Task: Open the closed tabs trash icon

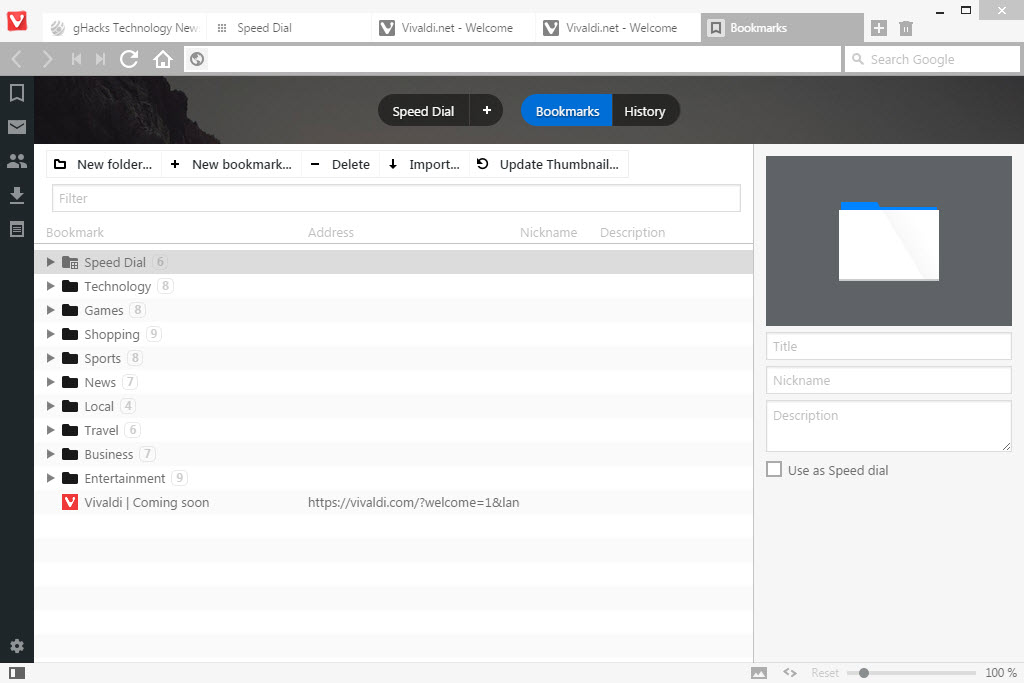Action: click(x=906, y=28)
